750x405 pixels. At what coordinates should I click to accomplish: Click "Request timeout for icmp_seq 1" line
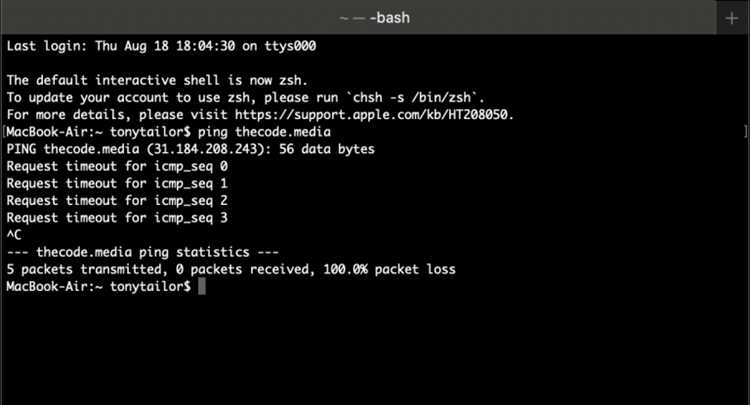[117, 184]
